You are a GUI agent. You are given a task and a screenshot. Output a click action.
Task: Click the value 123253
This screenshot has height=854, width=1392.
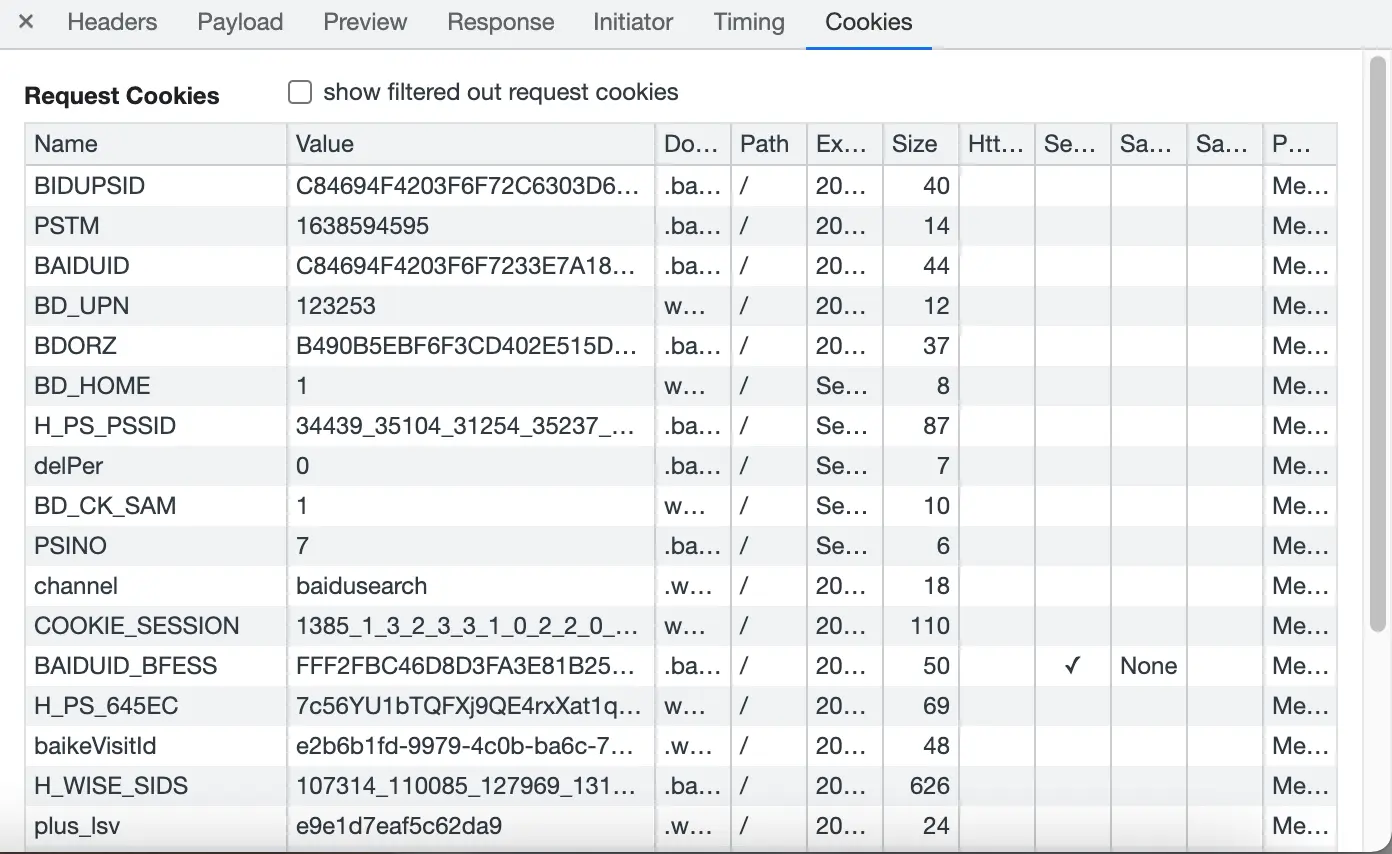[336, 306]
